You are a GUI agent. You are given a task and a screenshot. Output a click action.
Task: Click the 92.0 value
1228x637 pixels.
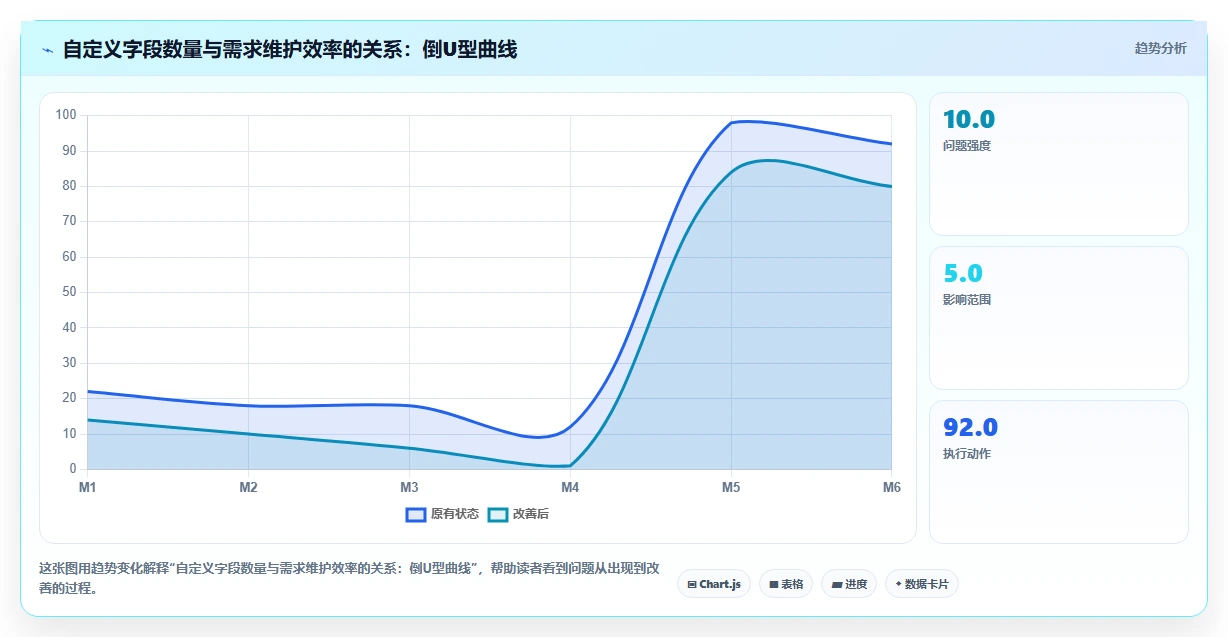(x=970, y=428)
